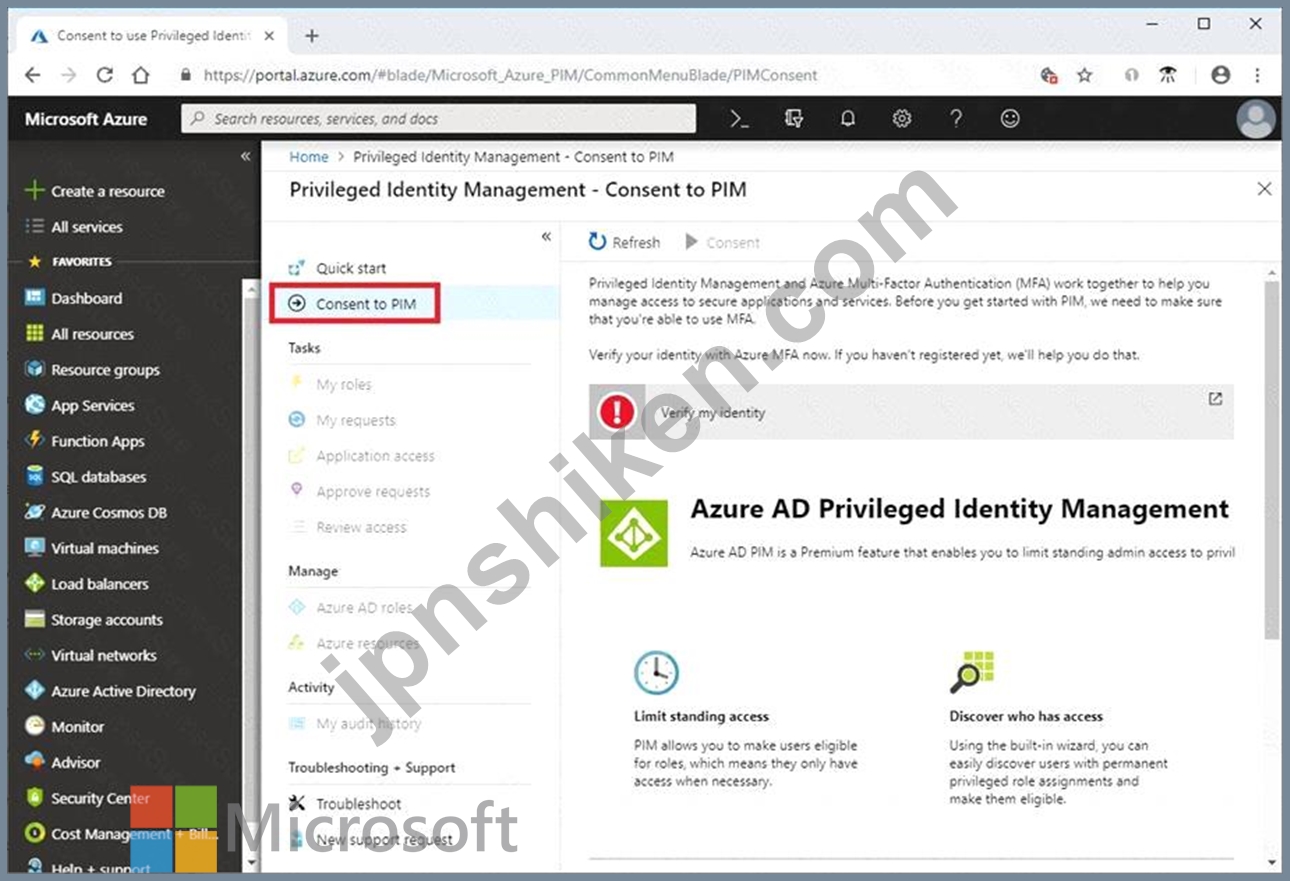Open the account avatar menu
Viewport: 1290px width, 881px height.
click(1255, 119)
